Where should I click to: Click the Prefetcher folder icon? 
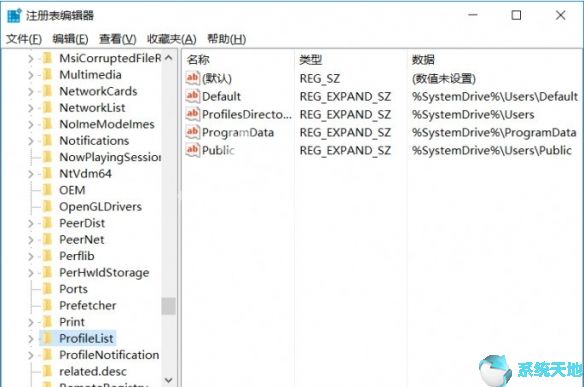[x=47, y=305]
